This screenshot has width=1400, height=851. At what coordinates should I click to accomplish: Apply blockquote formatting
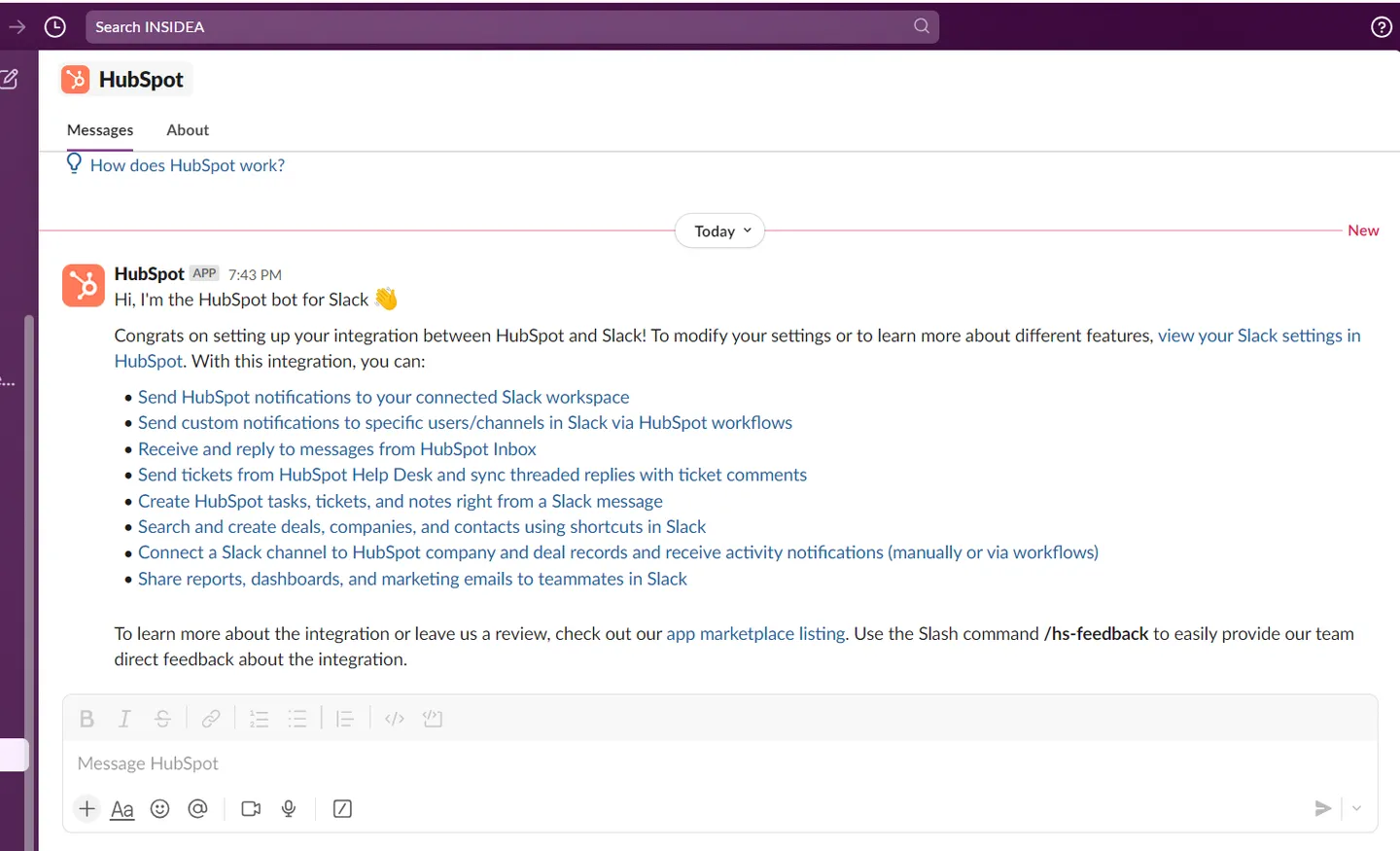344,719
